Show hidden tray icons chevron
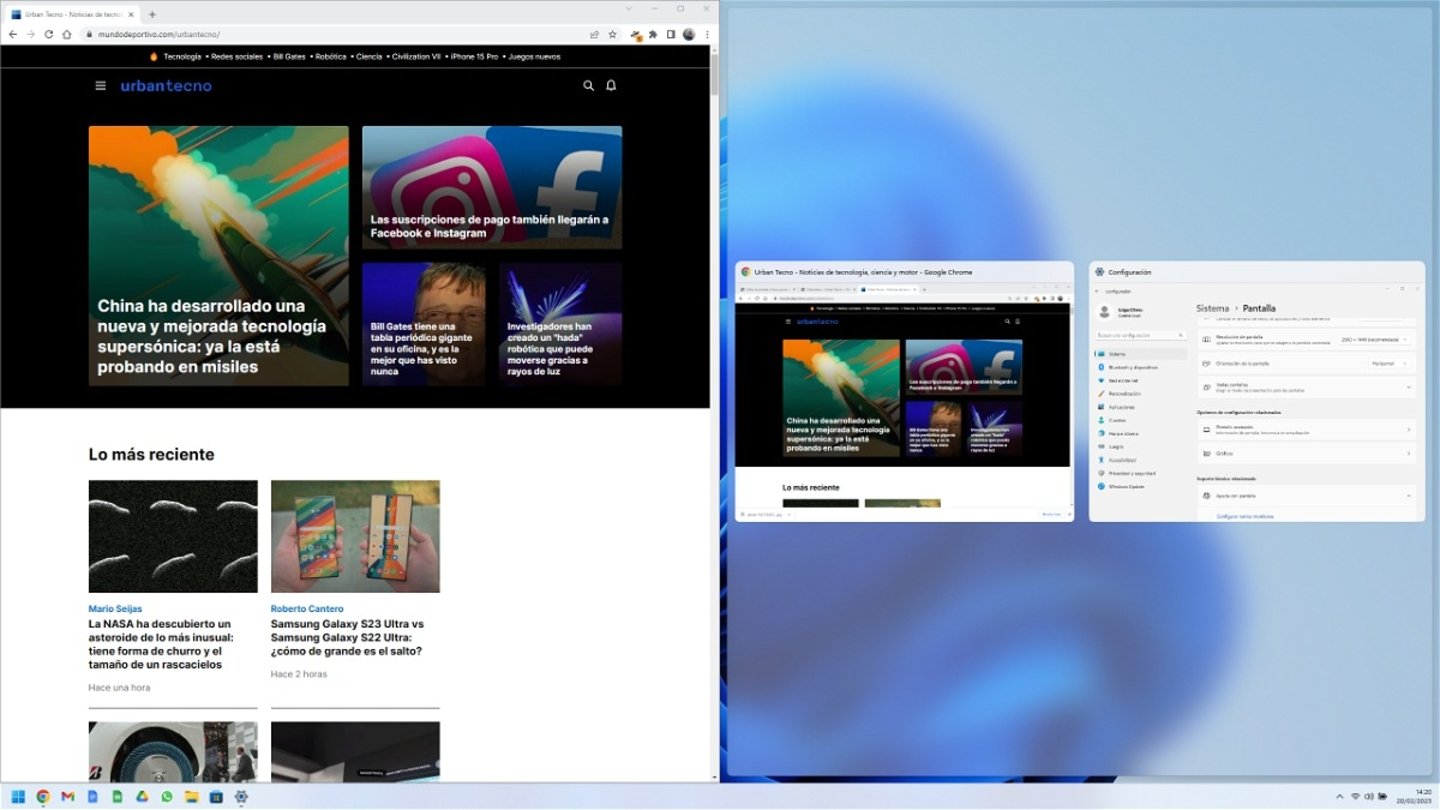The height and width of the screenshot is (810, 1440). coord(1340,797)
